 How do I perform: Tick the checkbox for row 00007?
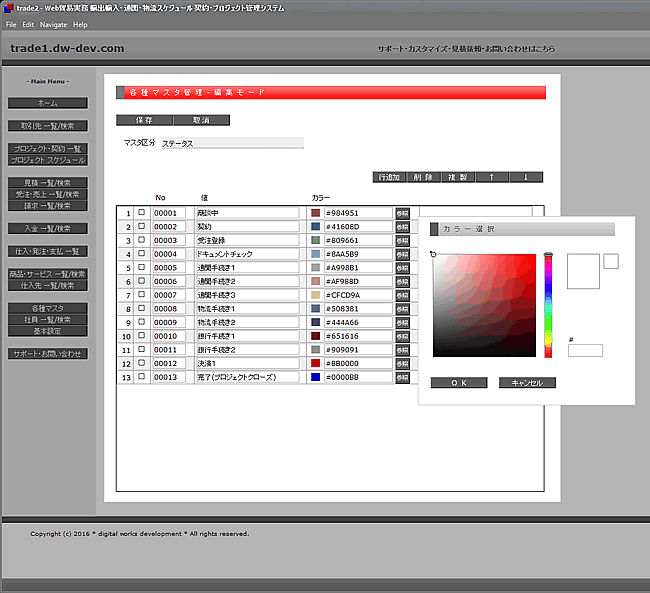tap(141, 294)
